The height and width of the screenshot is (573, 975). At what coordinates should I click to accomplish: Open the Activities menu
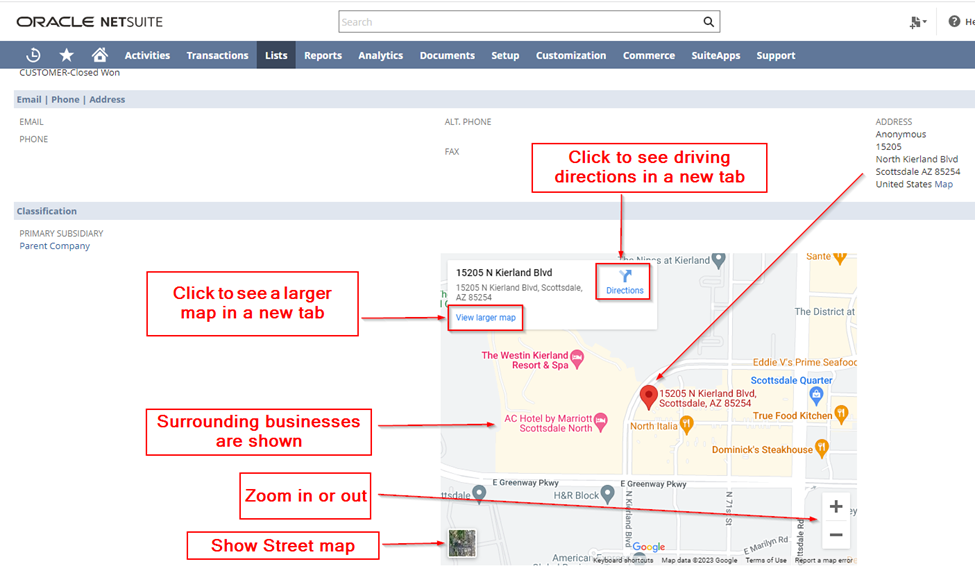click(x=147, y=55)
